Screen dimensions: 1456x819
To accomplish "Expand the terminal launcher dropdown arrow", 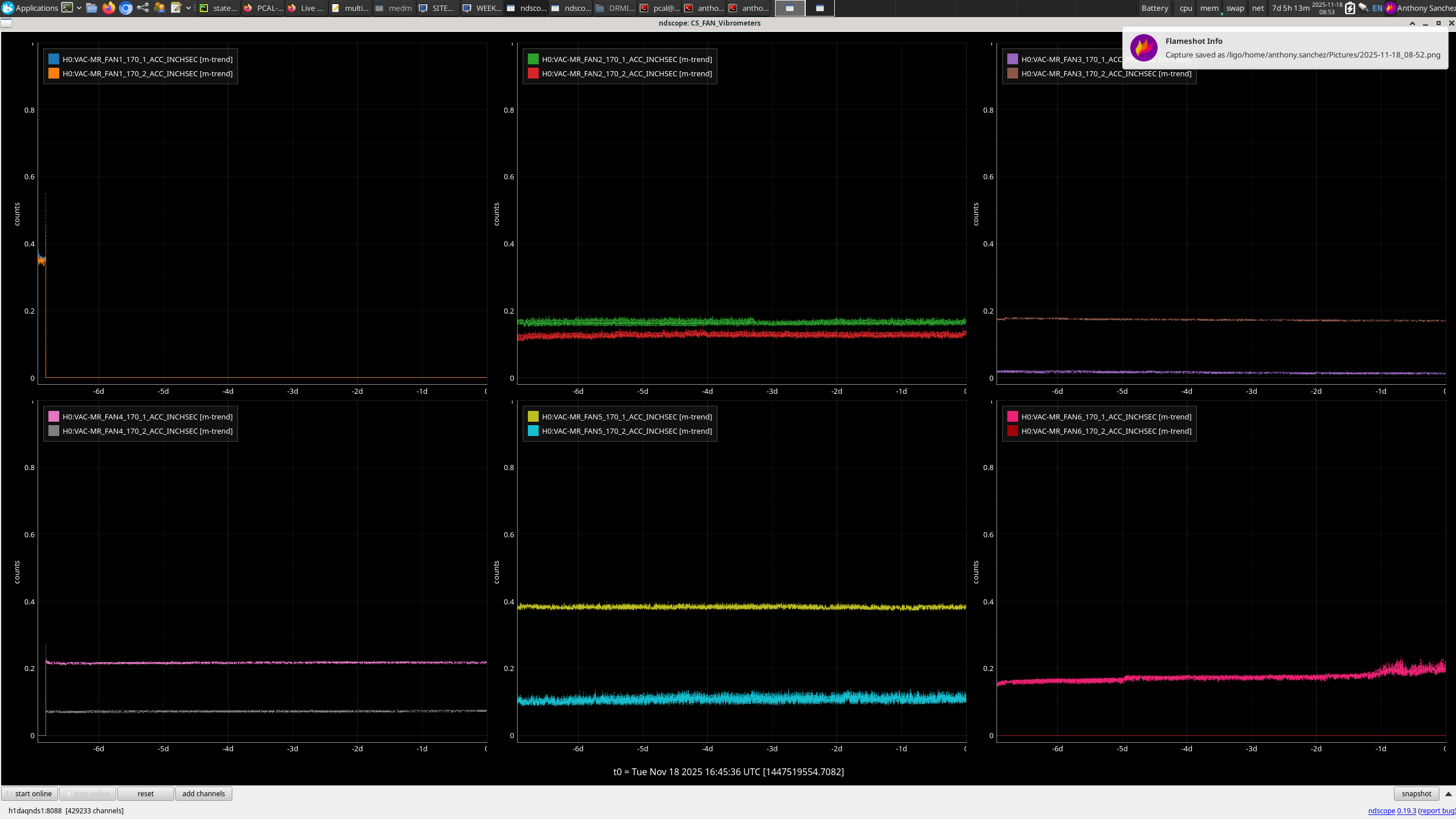I will coord(79,8).
